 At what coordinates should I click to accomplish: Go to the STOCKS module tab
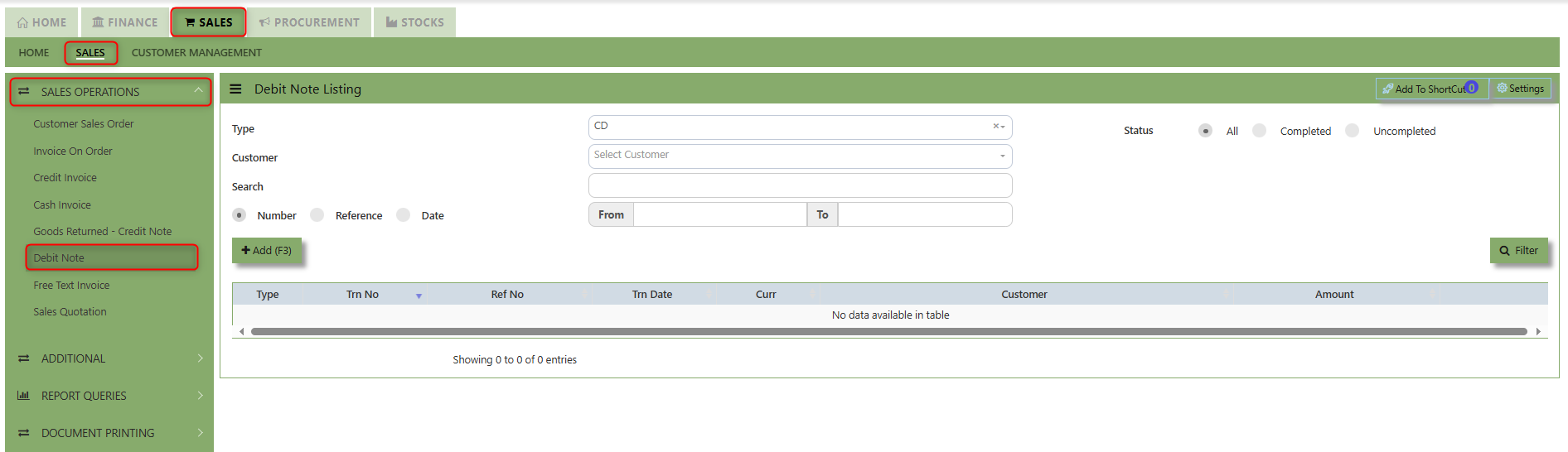click(414, 22)
